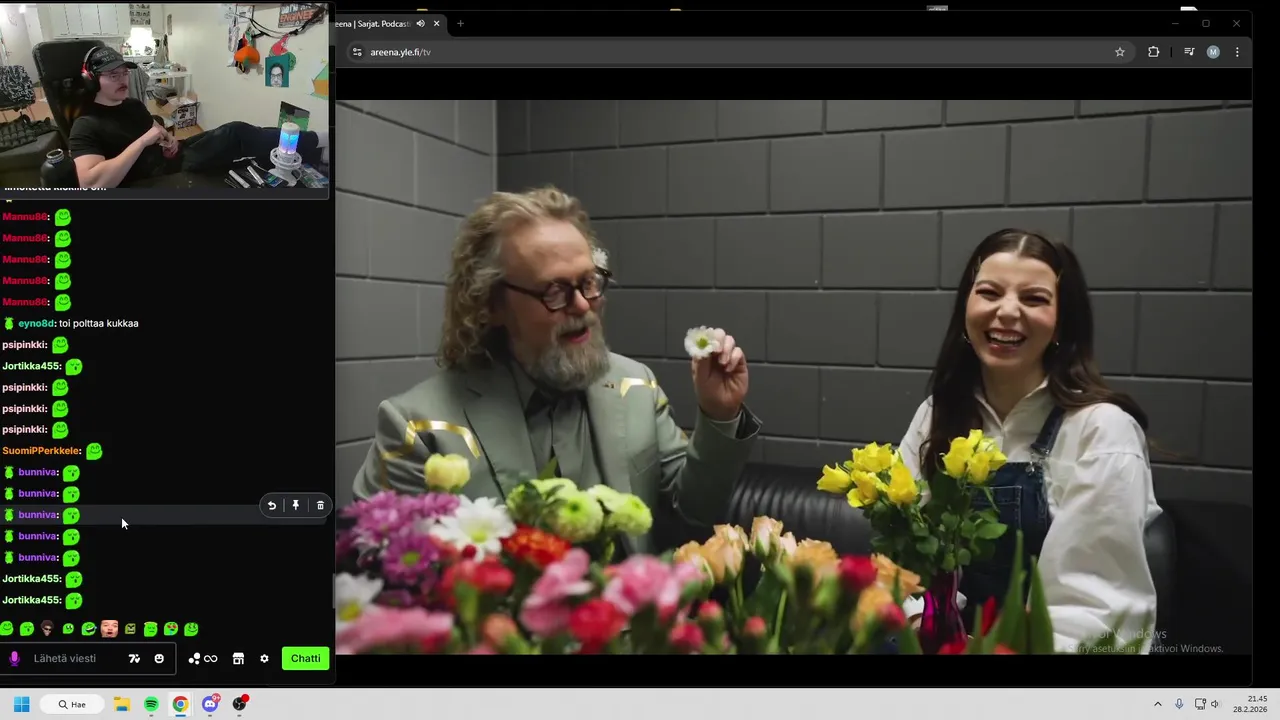
Task: Click the Areena video player
Action: [x=793, y=377]
